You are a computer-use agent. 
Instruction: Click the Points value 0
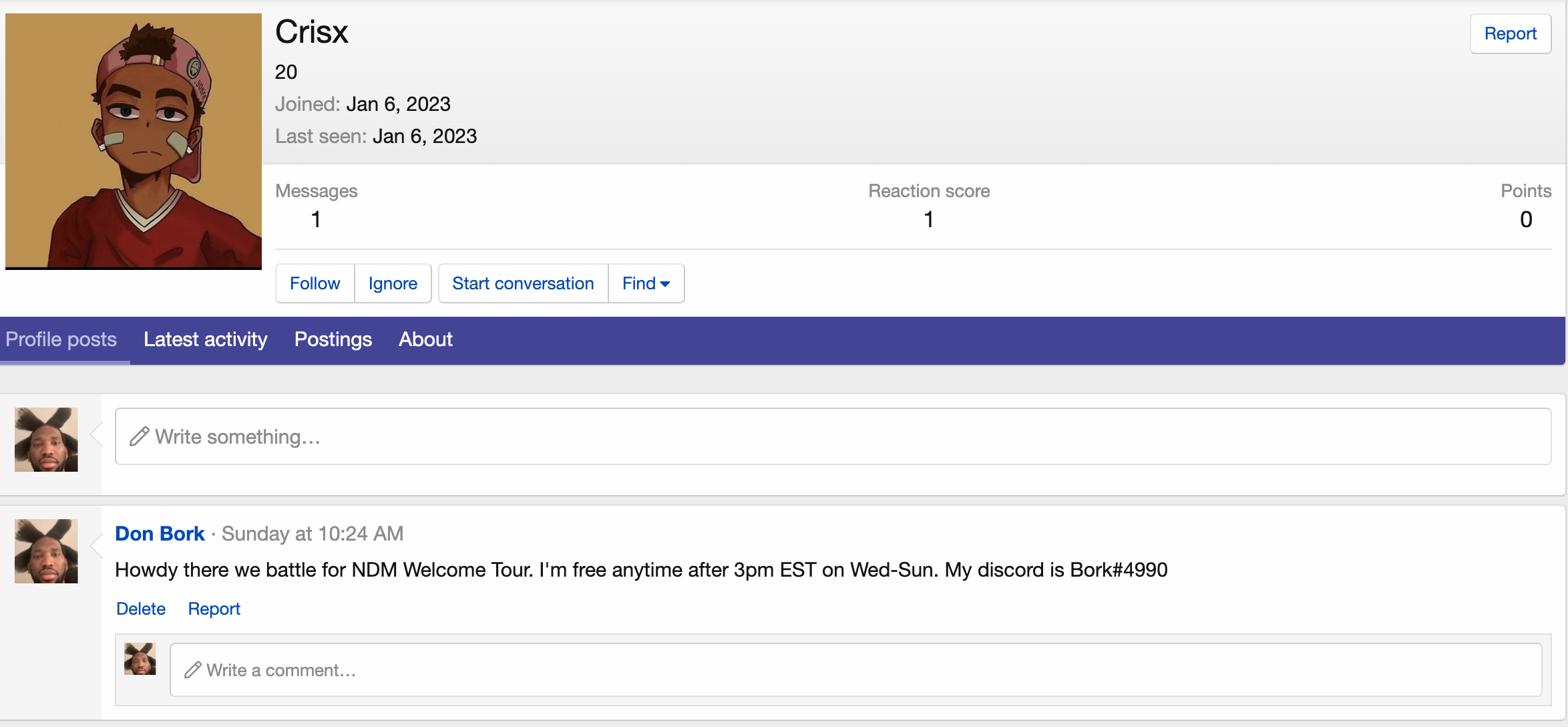pyautogui.click(x=1526, y=219)
